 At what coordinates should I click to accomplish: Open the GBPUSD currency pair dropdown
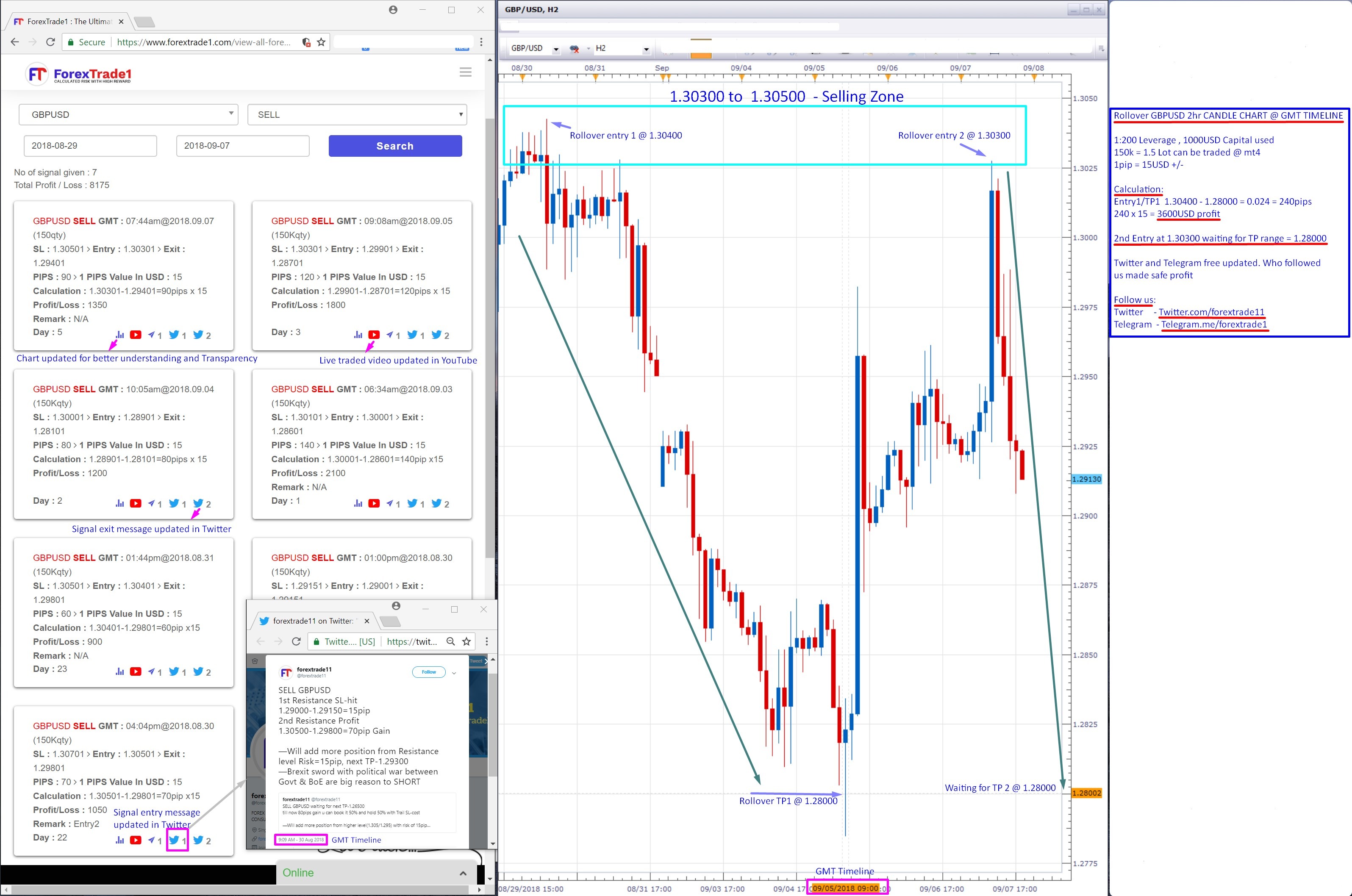click(128, 114)
